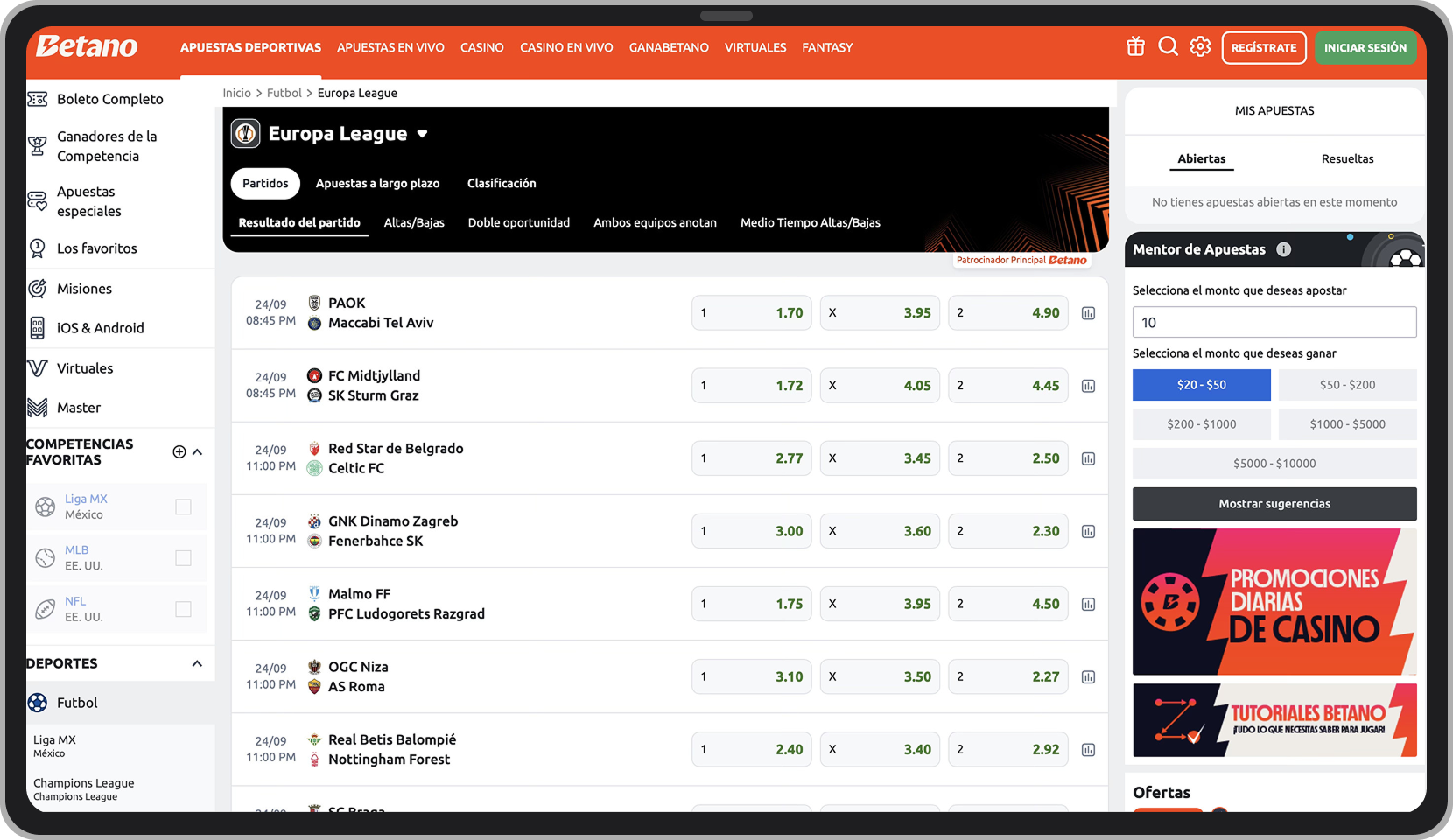Open stats icon for OGC Niza match
This screenshot has width=1453, height=840.
click(1088, 677)
